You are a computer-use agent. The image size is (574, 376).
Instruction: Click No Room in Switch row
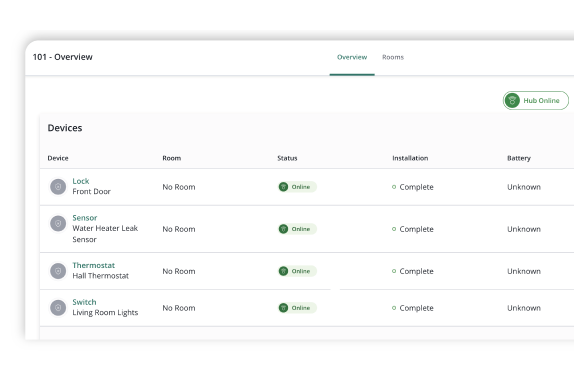(179, 308)
